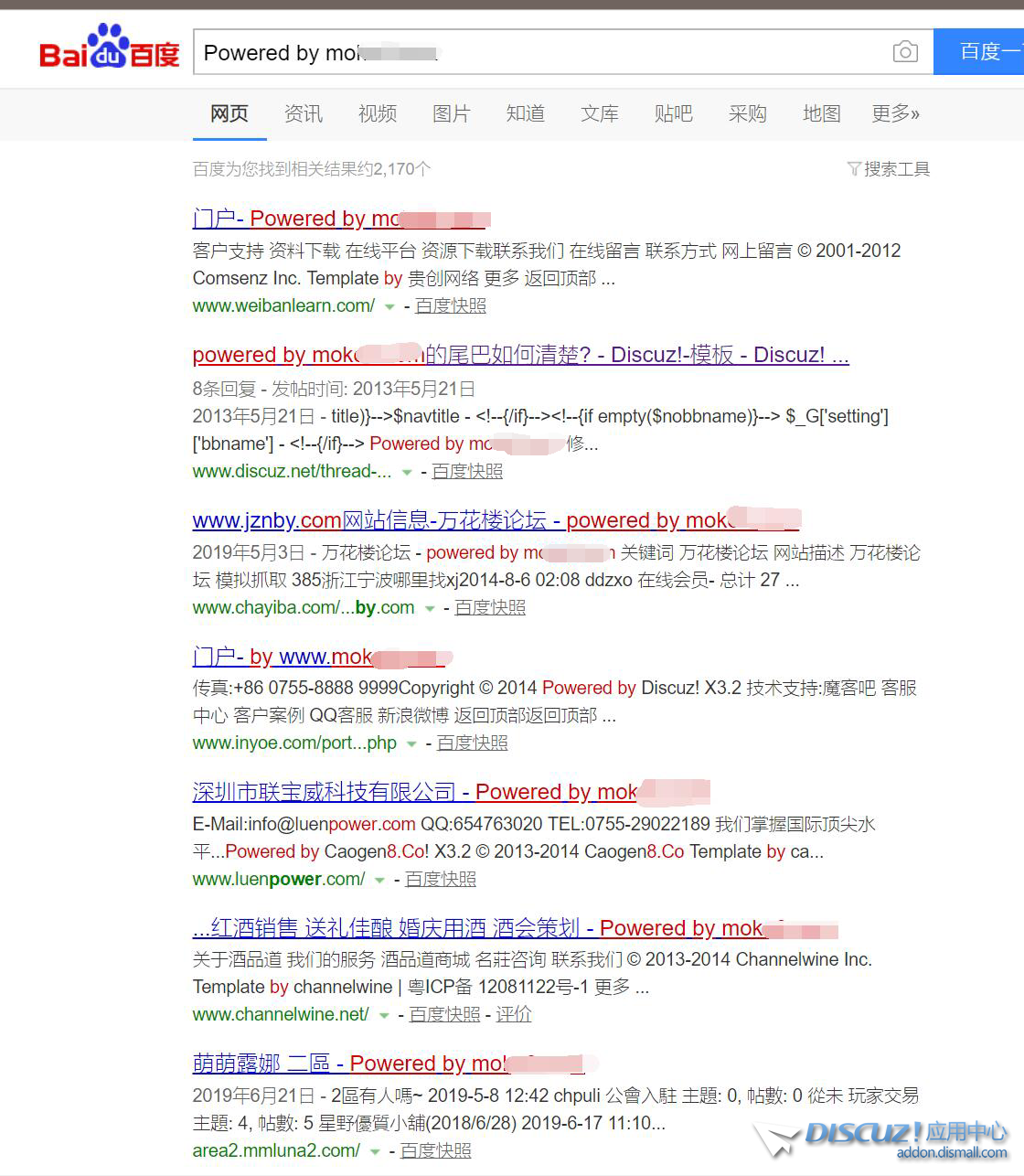The width and height of the screenshot is (1024, 1176).
Task: Click the 评价 link for channelwine.net
Action: point(513,1014)
